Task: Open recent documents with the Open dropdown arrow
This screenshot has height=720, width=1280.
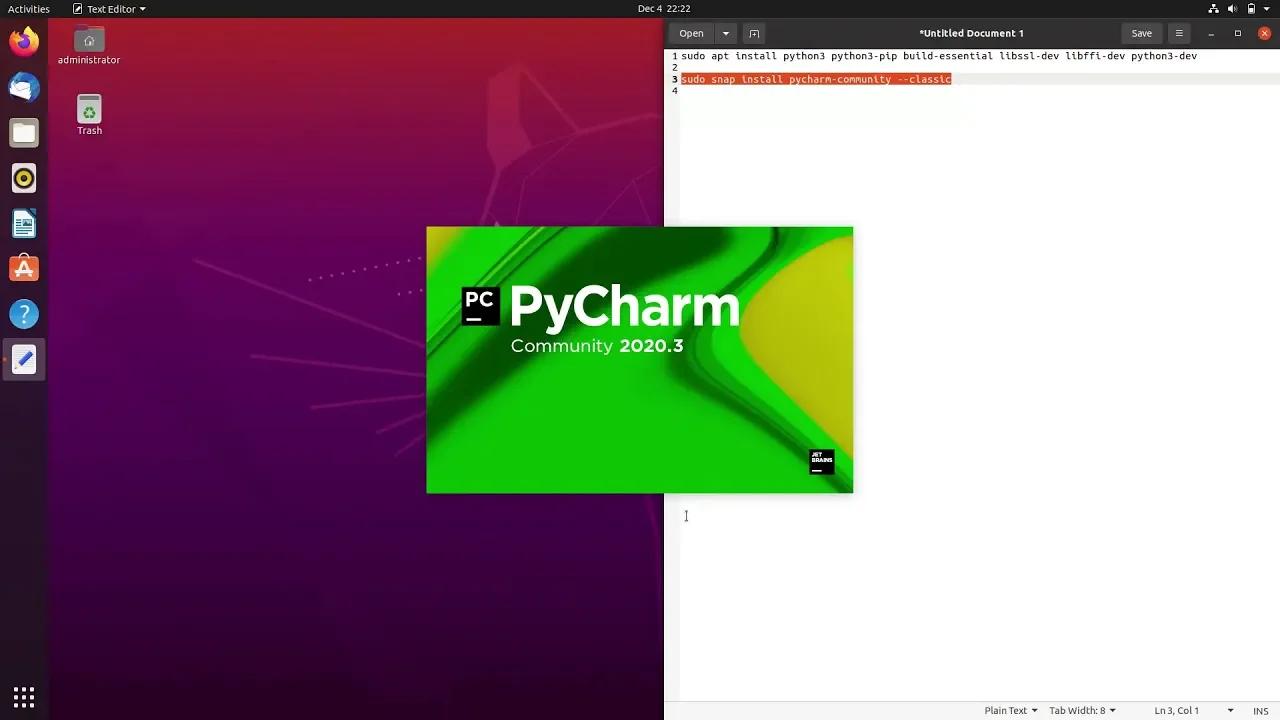Action: click(726, 33)
